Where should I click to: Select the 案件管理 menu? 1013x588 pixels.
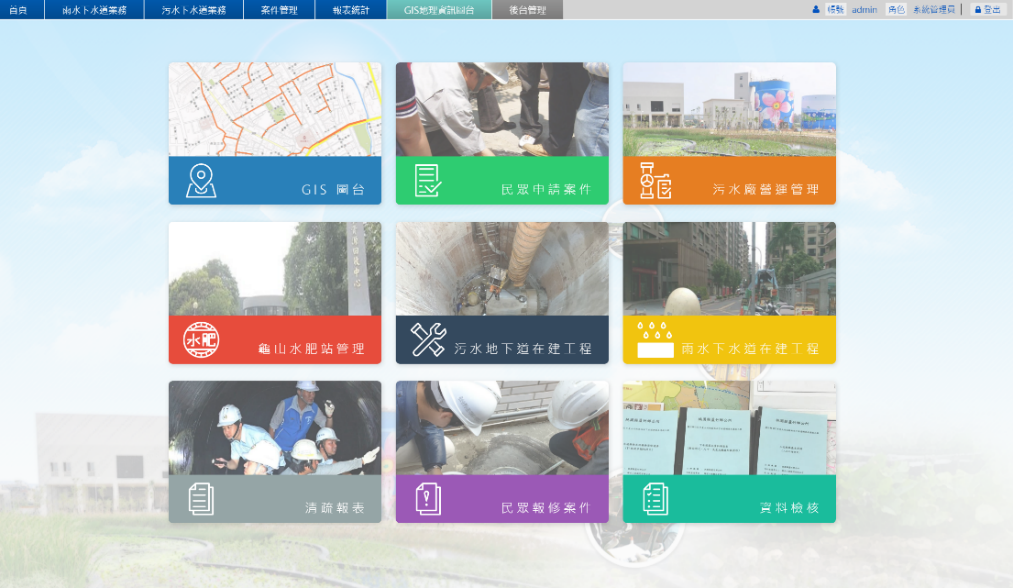tap(279, 10)
